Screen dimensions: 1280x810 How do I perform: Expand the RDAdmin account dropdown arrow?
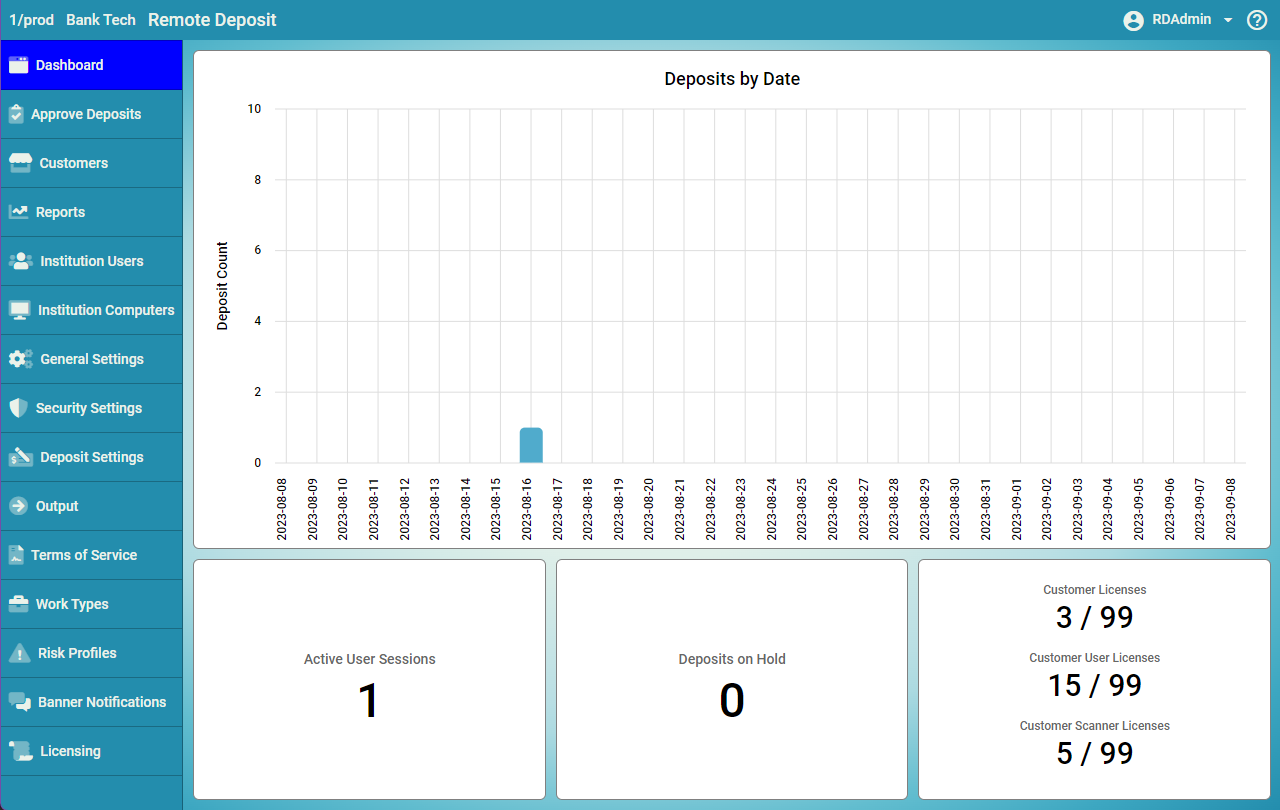coord(1228,19)
